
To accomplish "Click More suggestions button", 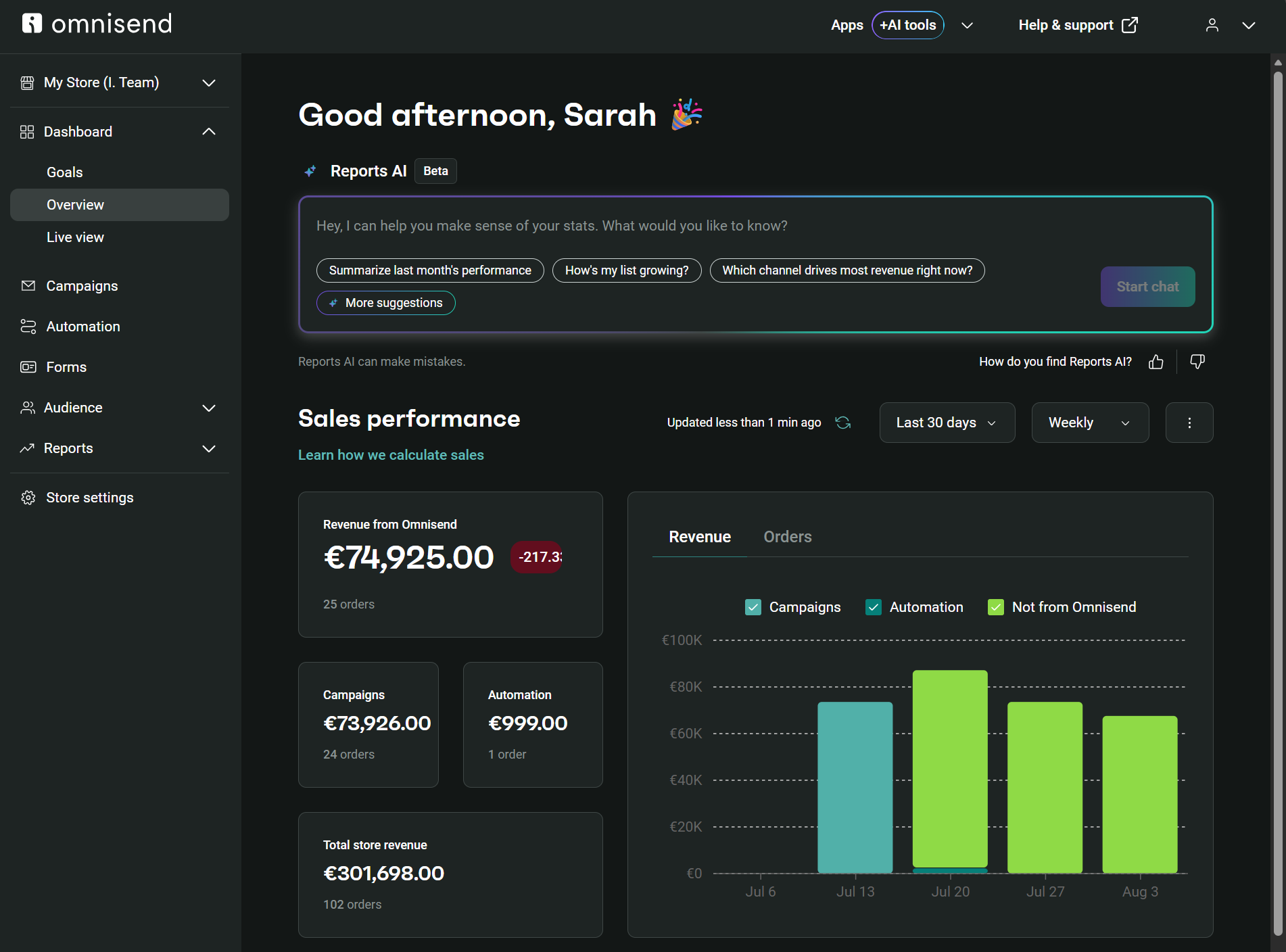I will pos(386,303).
